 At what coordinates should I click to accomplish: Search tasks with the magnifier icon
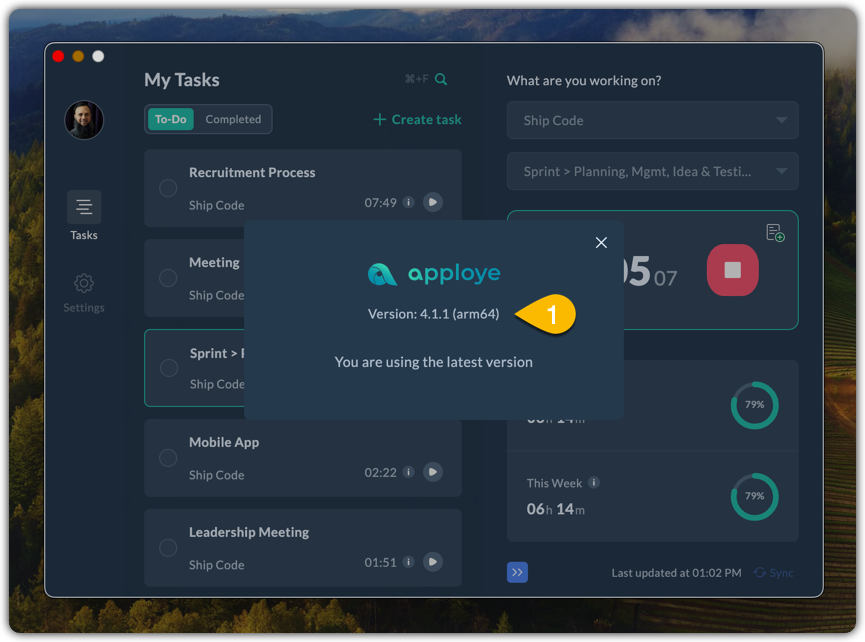click(x=441, y=79)
